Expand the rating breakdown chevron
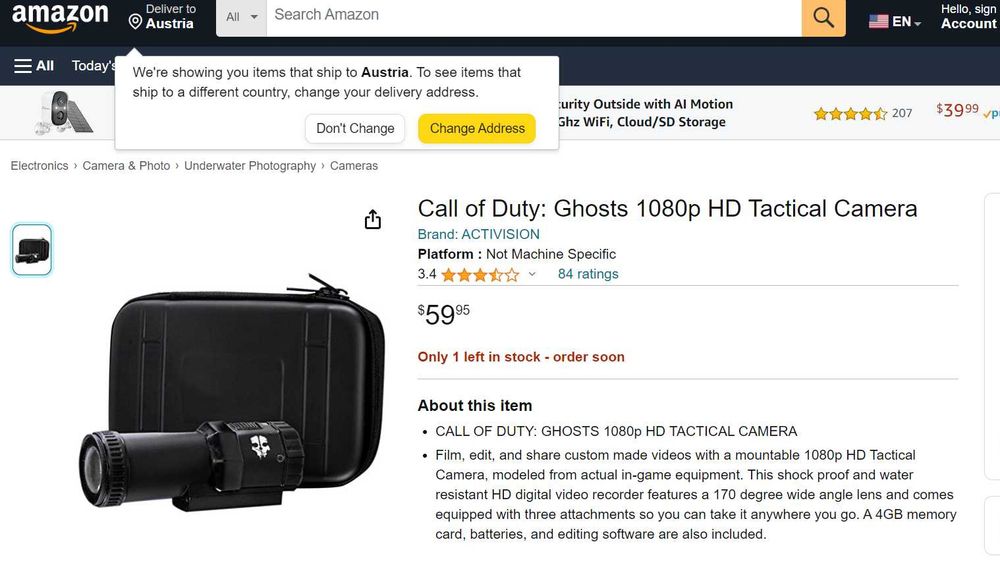The width and height of the screenshot is (1000, 586). click(x=532, y=274)
